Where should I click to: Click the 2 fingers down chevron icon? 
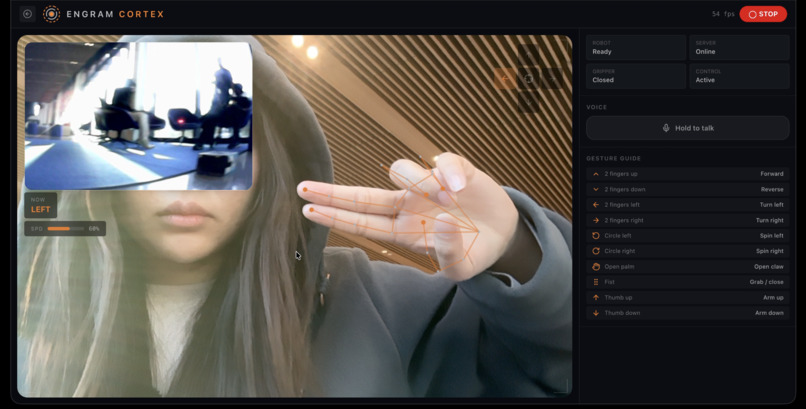(x=596, y=190)
